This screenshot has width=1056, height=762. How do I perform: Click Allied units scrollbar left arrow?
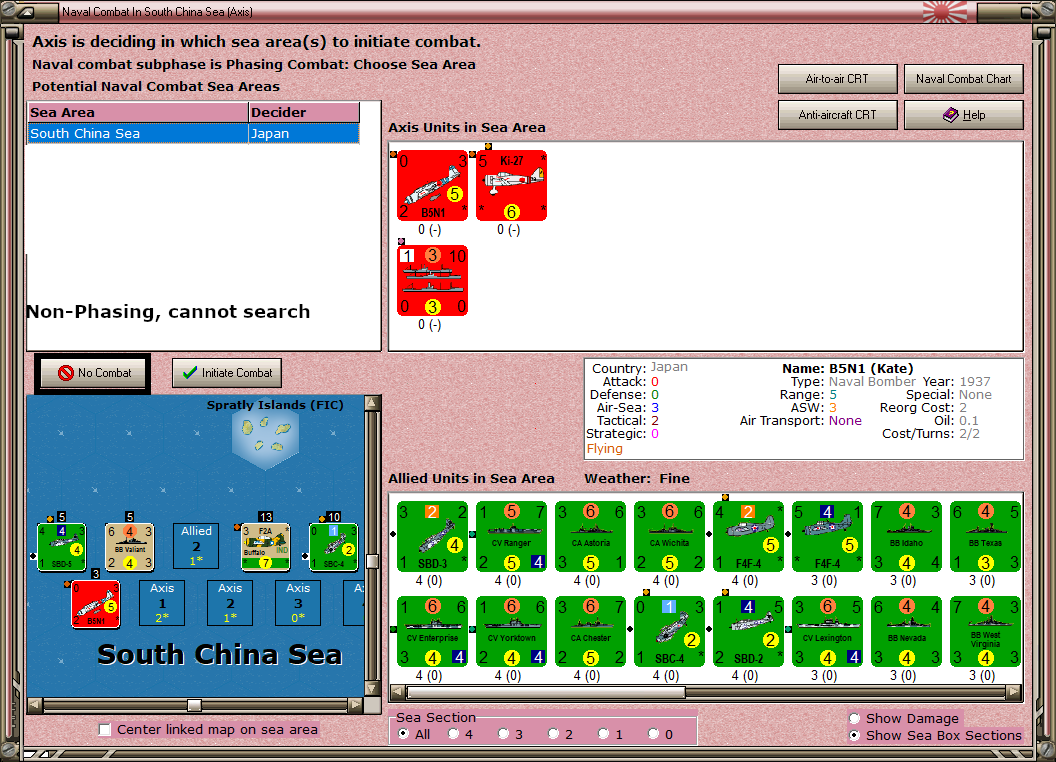(398, 692)
